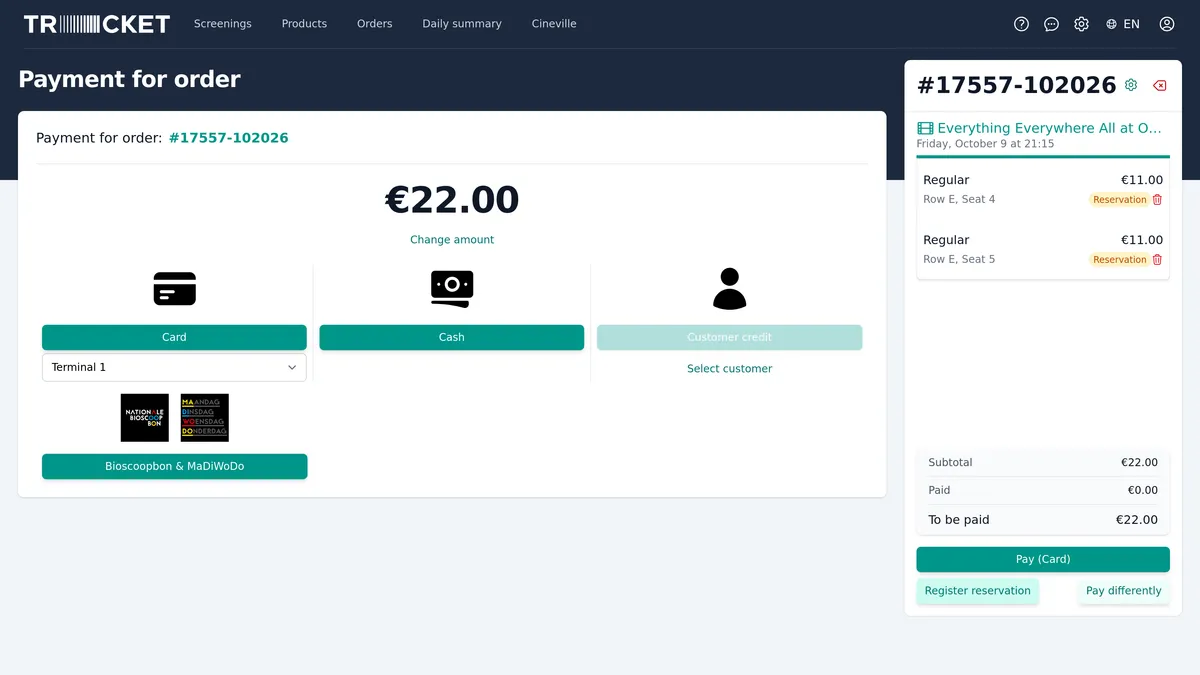Click the To be paid total €22.00
Viewport: 1200px width, 675px height.
pyautogui.click(x=1137, y=520)
